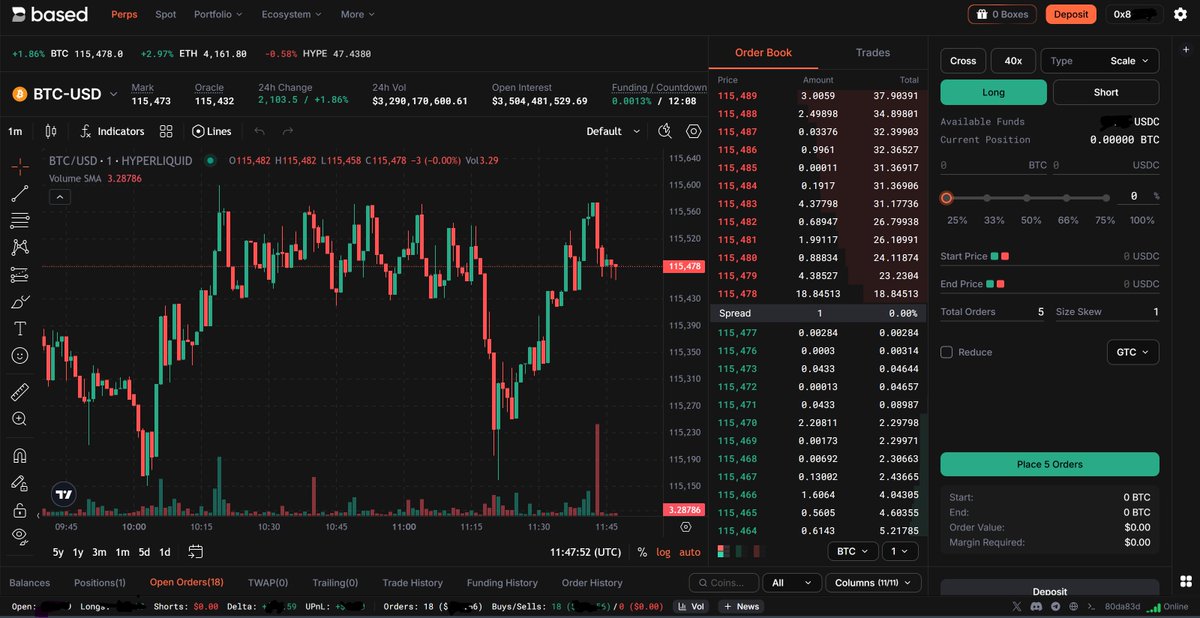Open chart settings hexagon icon
Screen dimensions: 1200x618
click(693, 131)
